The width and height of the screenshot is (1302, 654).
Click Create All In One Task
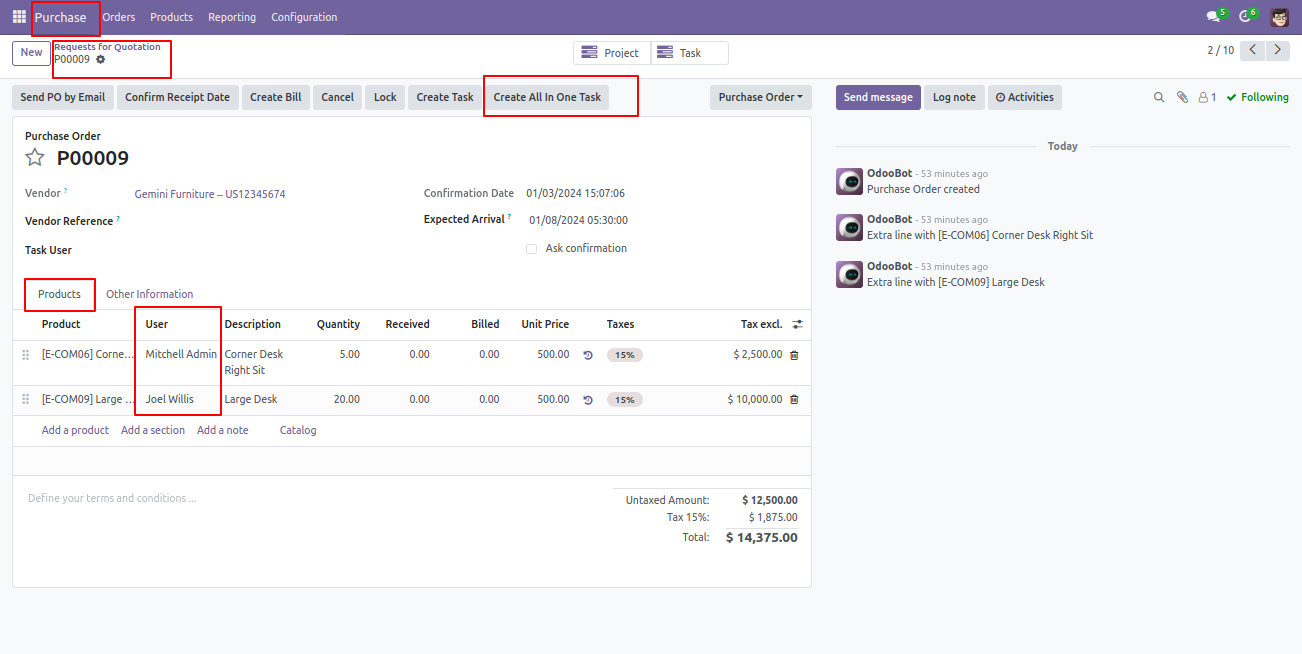[547, 97]
